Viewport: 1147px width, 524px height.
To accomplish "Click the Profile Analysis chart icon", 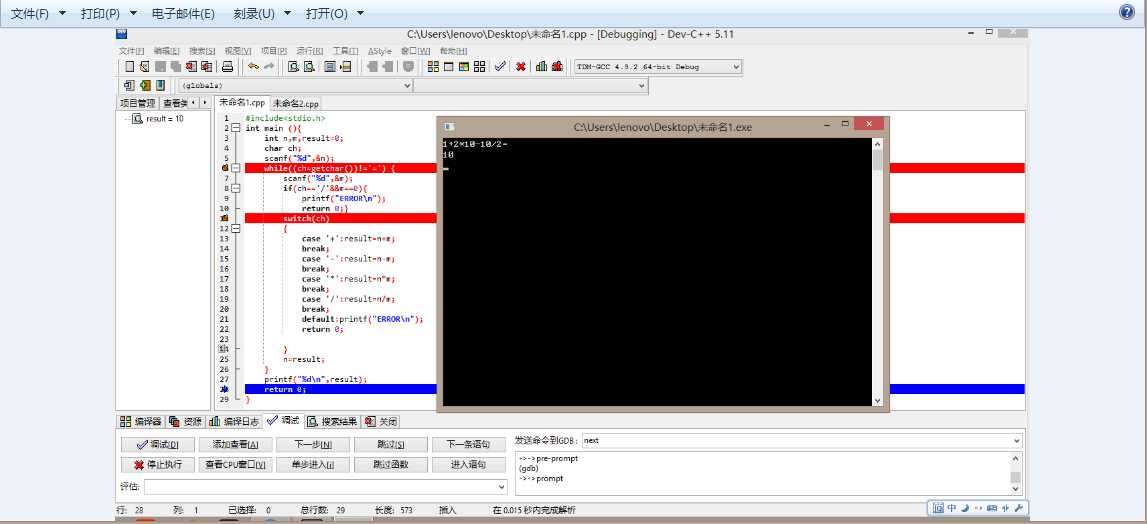I will click(541, 67).
